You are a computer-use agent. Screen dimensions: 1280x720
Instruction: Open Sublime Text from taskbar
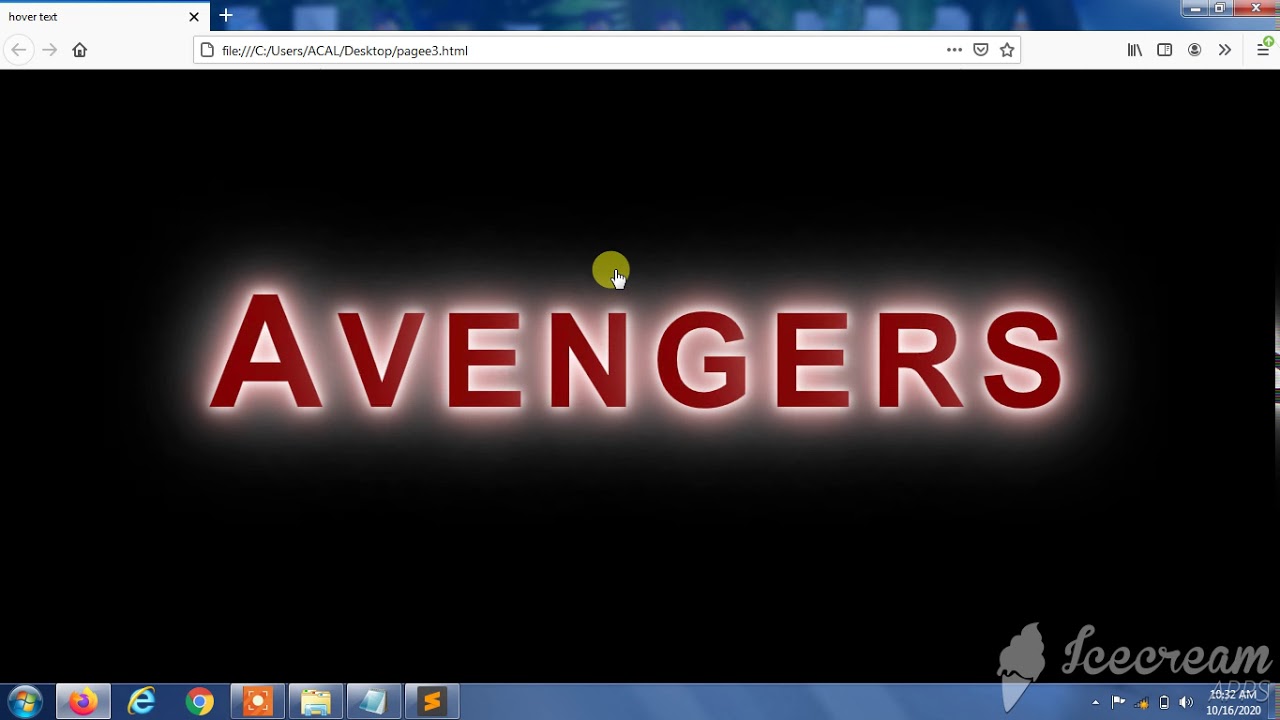431,702
